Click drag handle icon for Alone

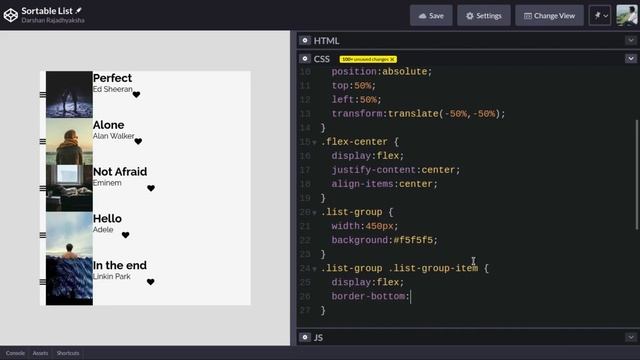(43, 141)
